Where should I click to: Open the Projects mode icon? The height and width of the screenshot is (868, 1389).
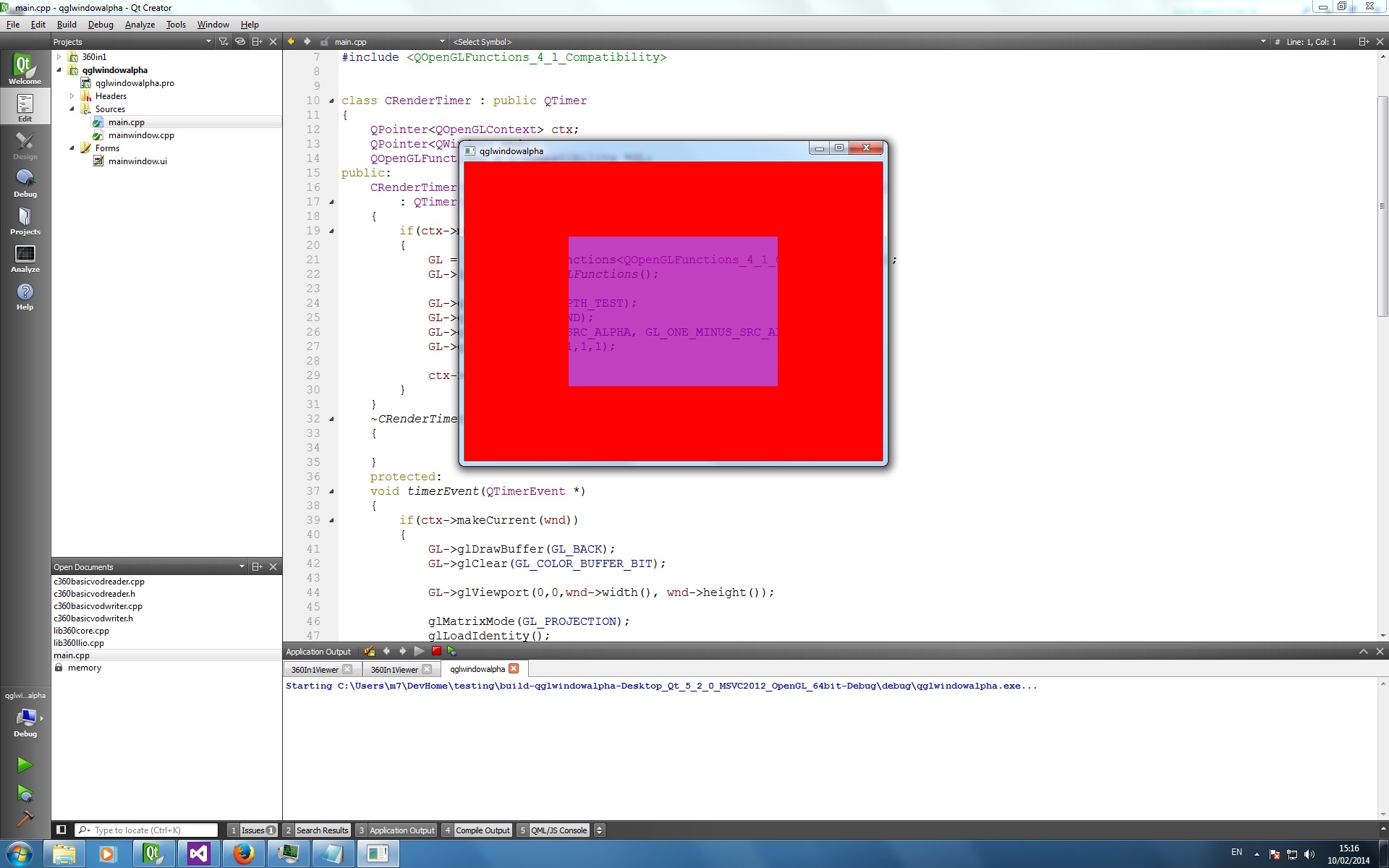point(25,221)
